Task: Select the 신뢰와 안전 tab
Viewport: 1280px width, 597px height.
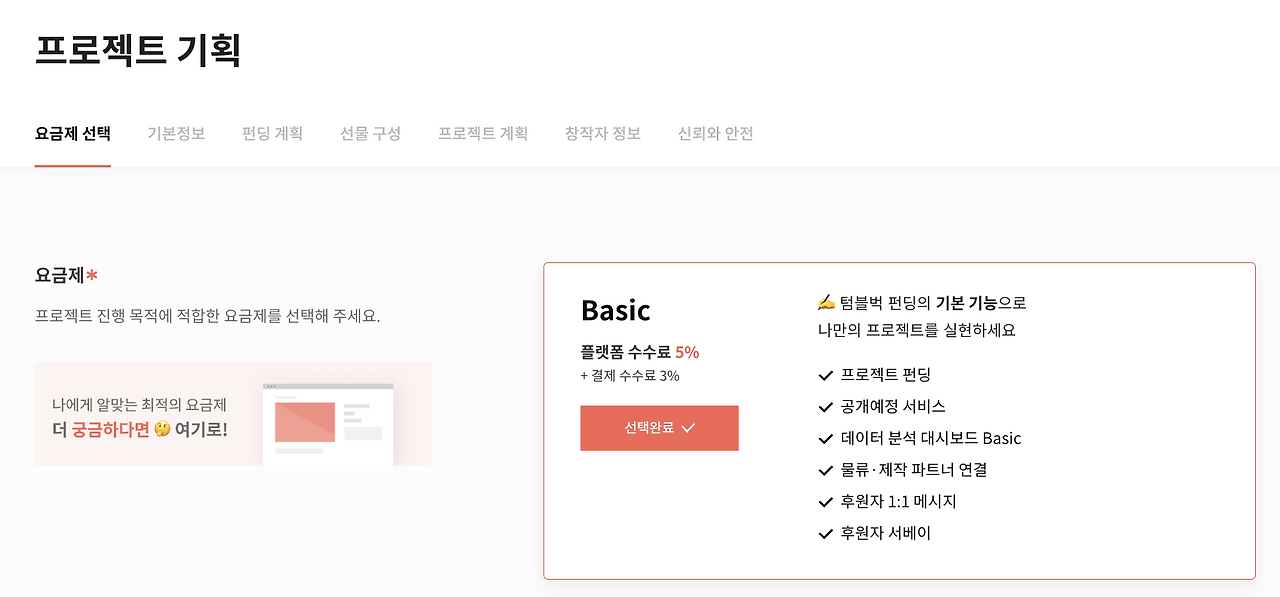Action: click(x=714, y=133)
